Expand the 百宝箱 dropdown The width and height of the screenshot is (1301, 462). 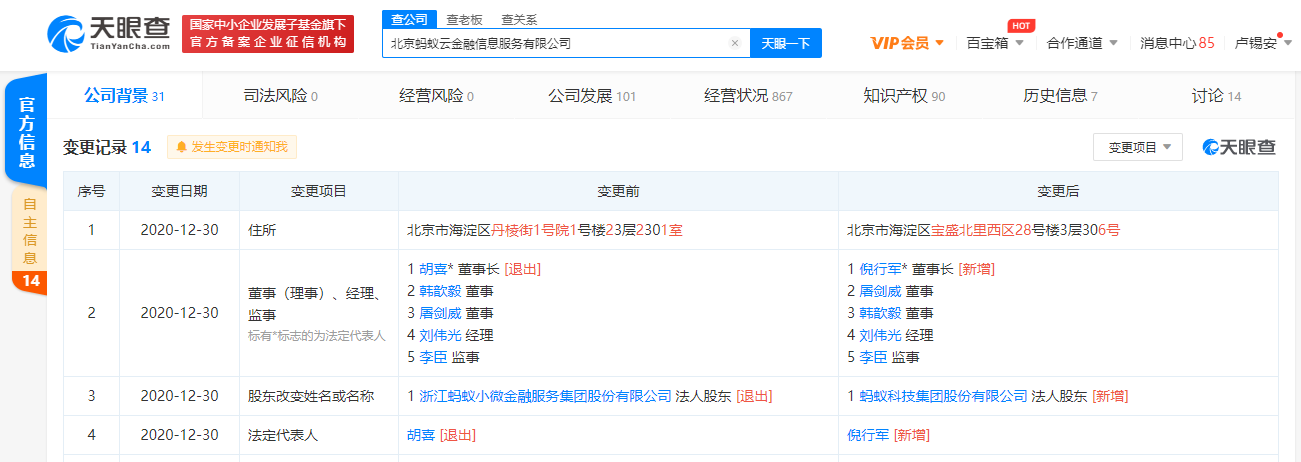point(995,43)
